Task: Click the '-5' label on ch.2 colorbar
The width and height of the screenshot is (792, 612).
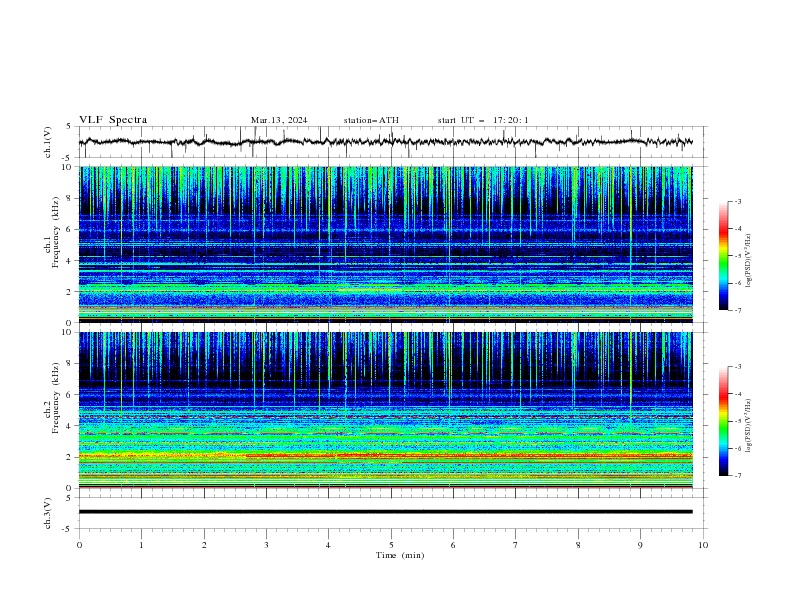Action: pos(737,421)
